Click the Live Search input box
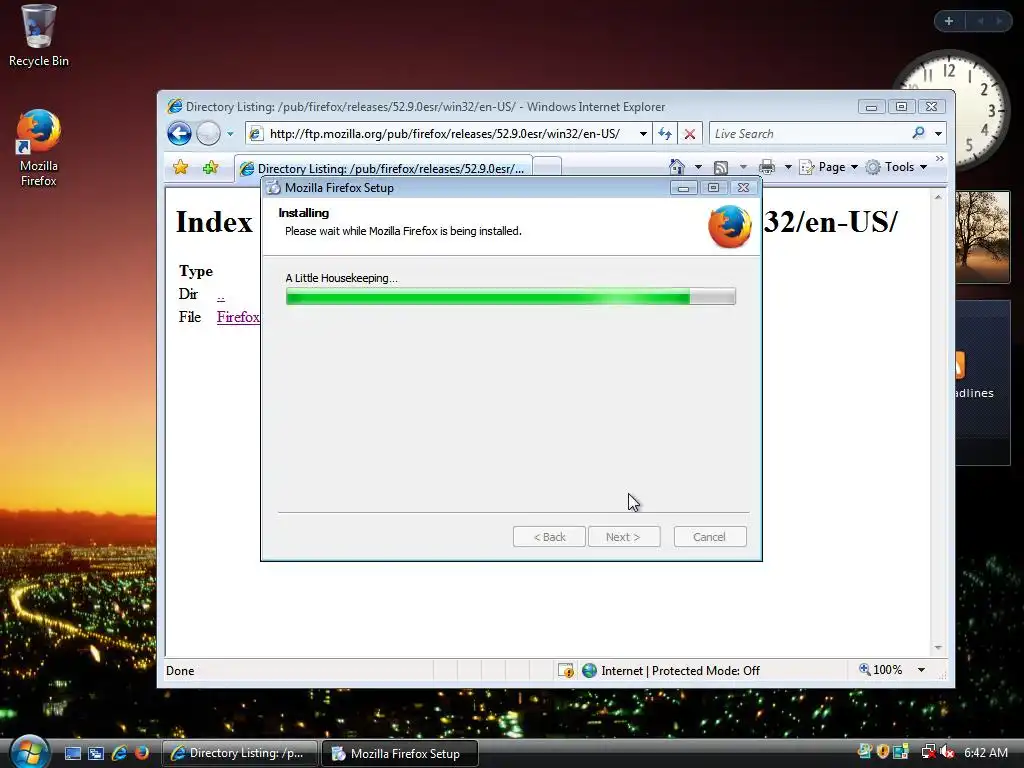1024x768 pixels. pos(810,134)
